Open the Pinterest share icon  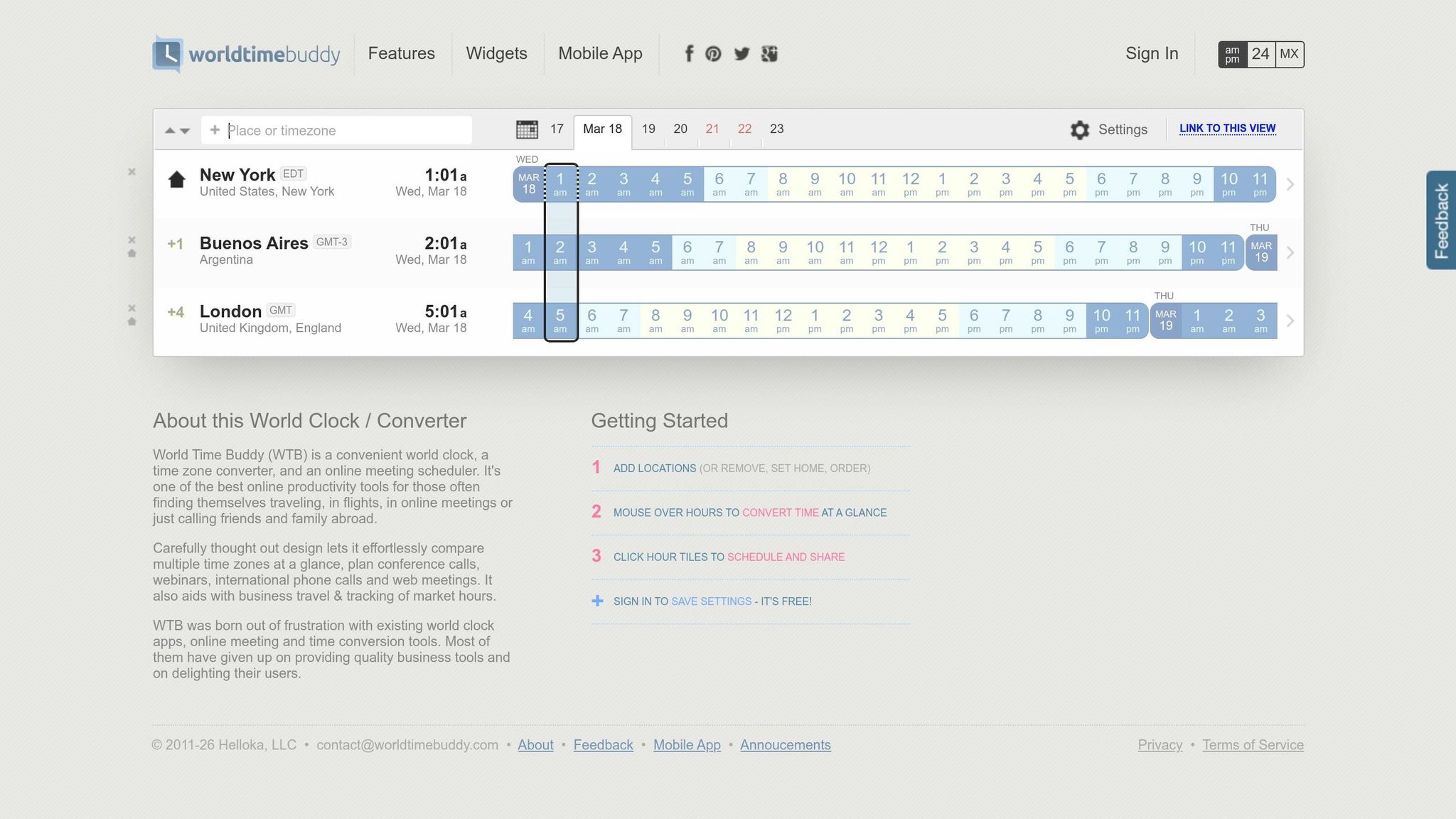click(x=713, y=54)
